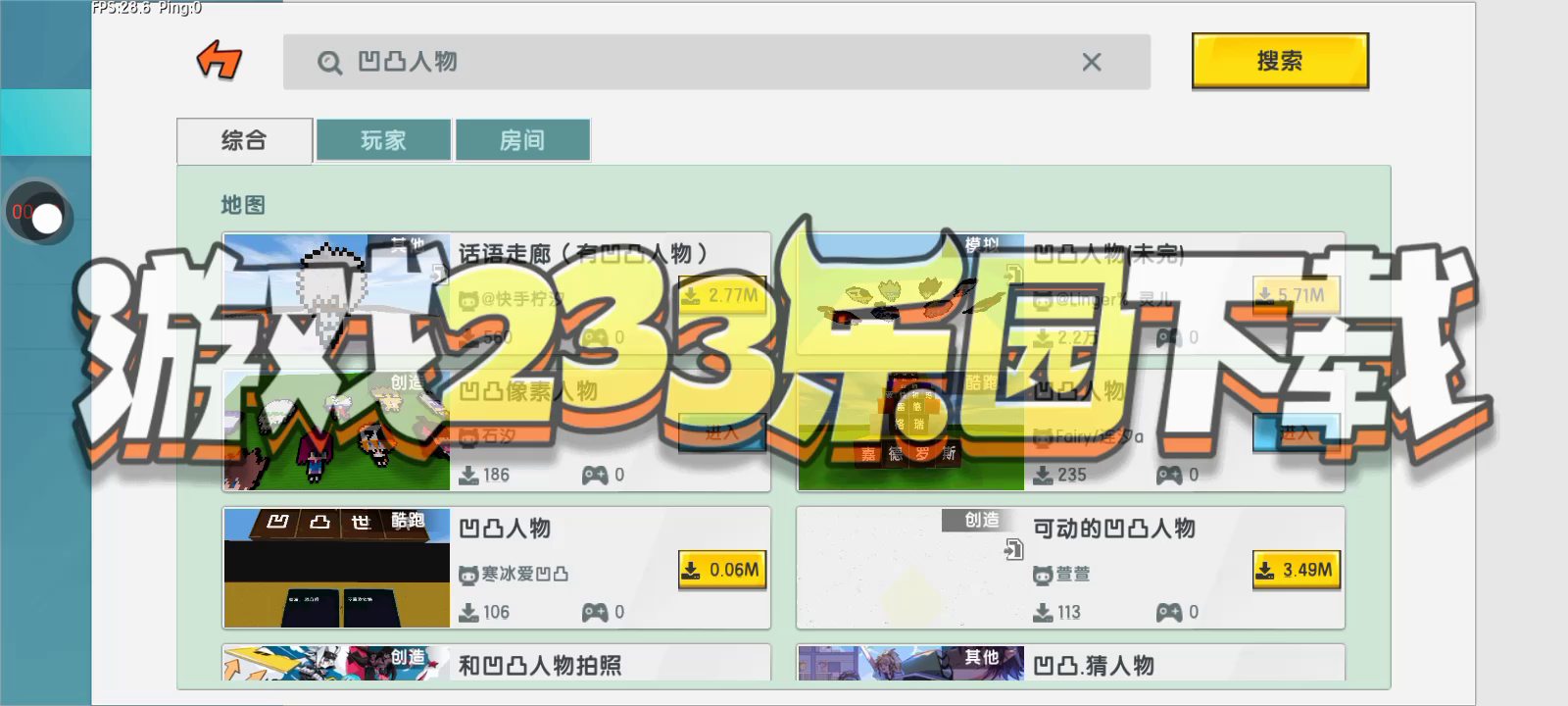This screenshot has width=1568, height=706.
Task: Switch to the 玩家 tab
Action: [x=383, y=140]
